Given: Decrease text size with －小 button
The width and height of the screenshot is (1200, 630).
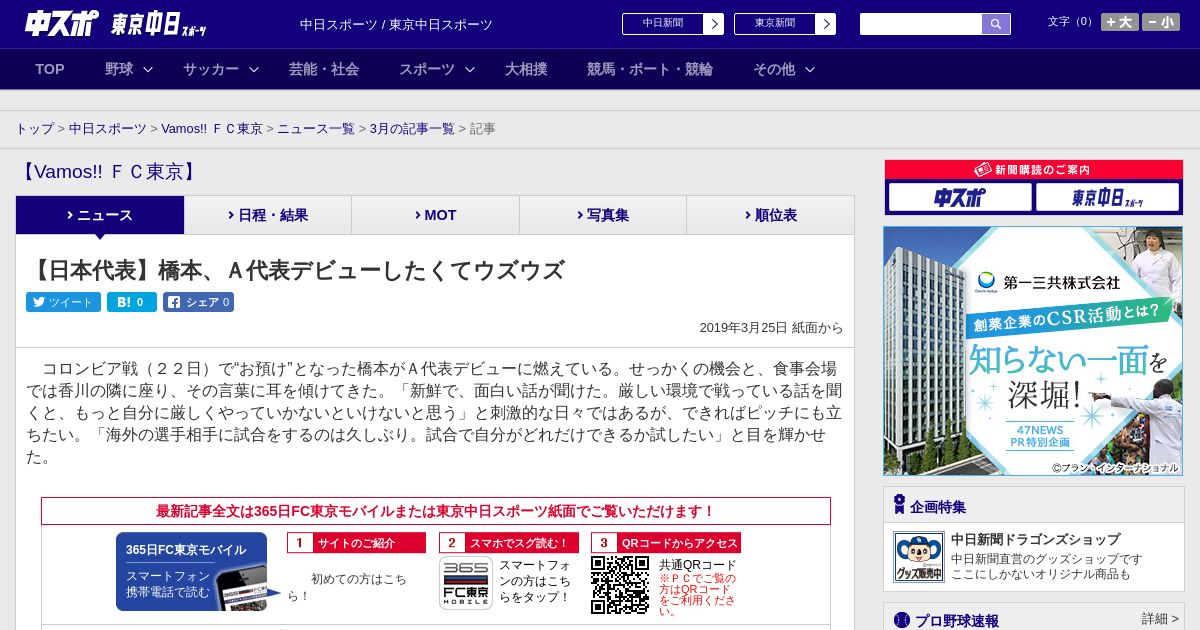Looking at the screenshot, I should [1161, 22].
